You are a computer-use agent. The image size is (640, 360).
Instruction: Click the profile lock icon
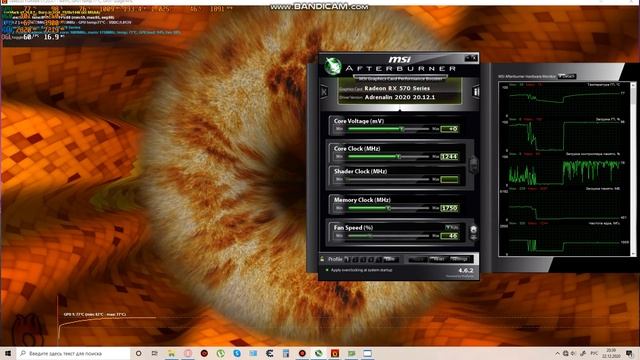pyautogui.click(x=322, y=259)
